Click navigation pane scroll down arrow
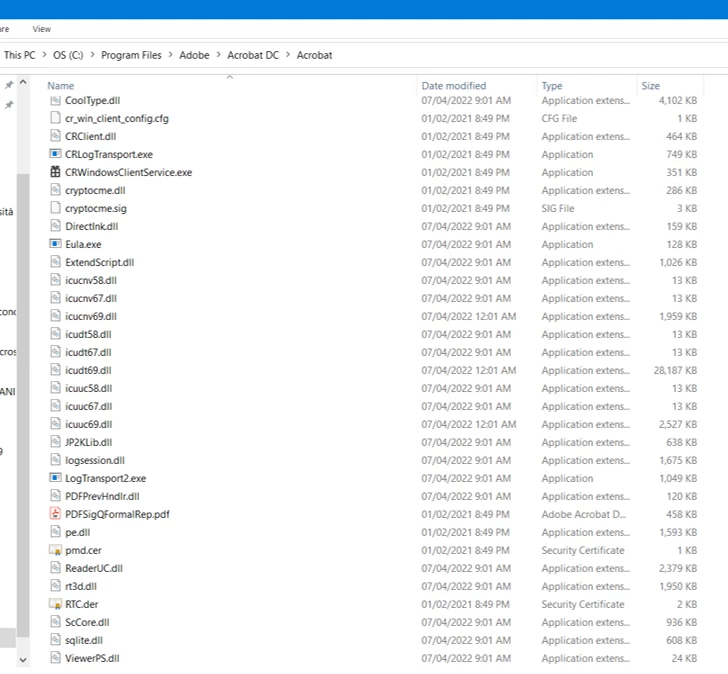 point(23,660)
